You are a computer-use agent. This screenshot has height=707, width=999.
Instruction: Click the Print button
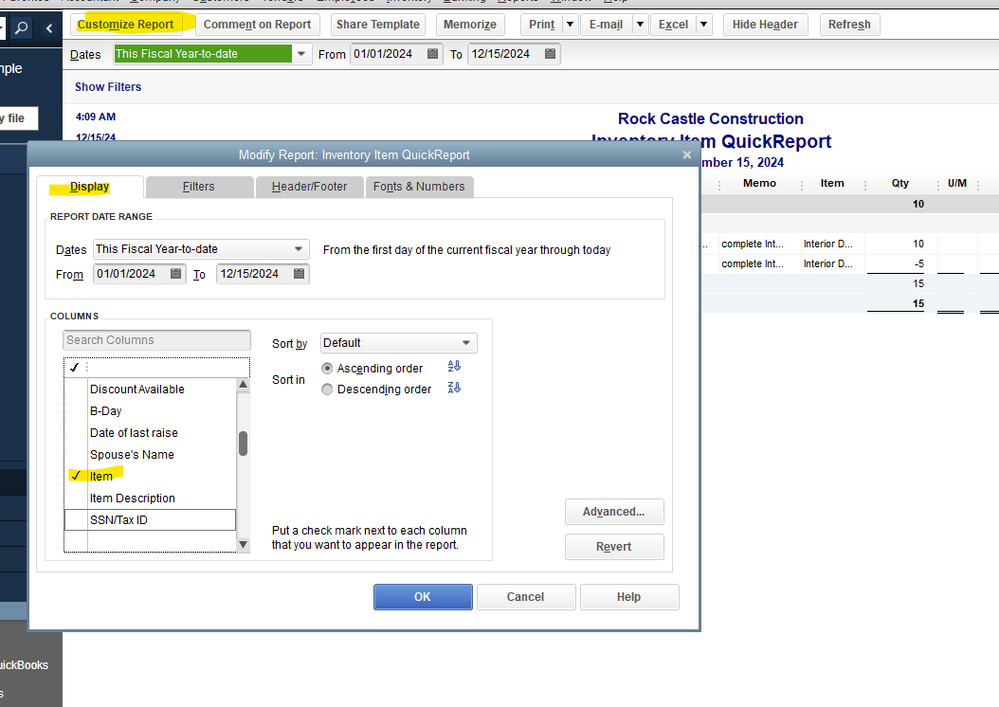click(x=542, y=25)
